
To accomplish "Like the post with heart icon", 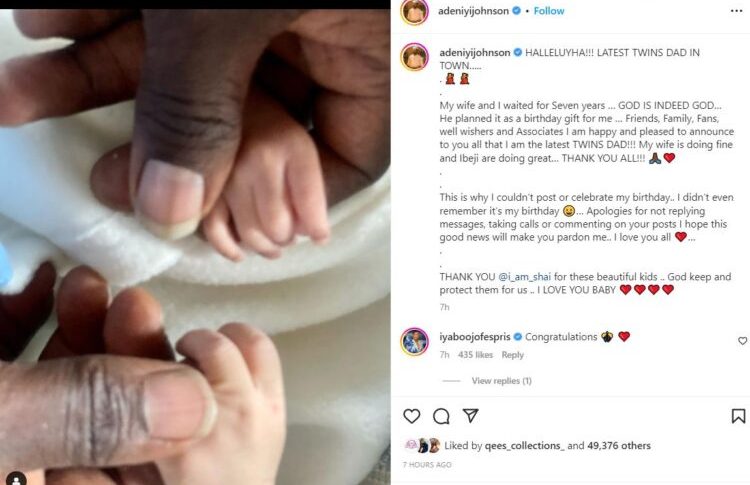I will (x=411, y=416).
